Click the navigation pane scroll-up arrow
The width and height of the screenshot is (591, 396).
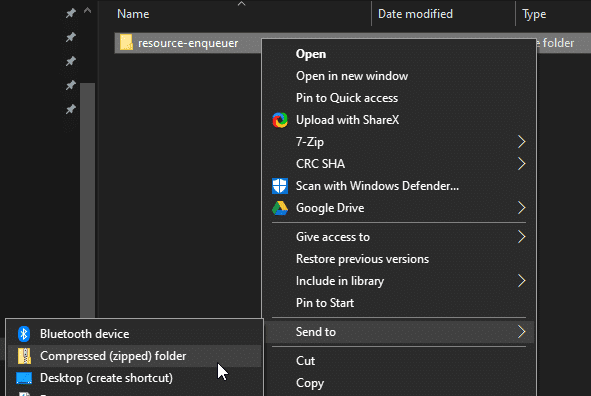point(87,10)
